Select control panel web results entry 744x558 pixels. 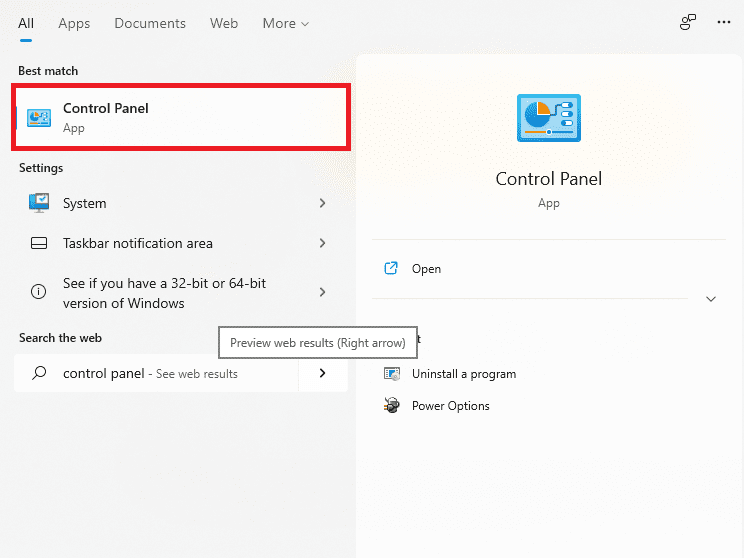tap(156, 373)
